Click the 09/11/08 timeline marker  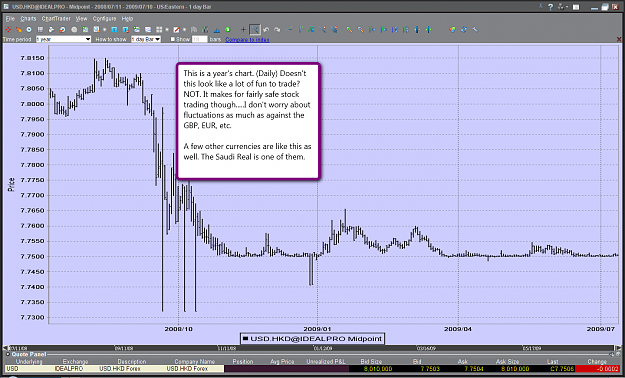point(124,348)
